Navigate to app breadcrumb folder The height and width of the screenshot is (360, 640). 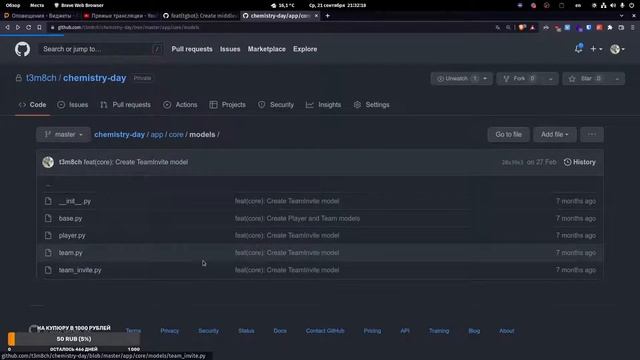point(157,134)
